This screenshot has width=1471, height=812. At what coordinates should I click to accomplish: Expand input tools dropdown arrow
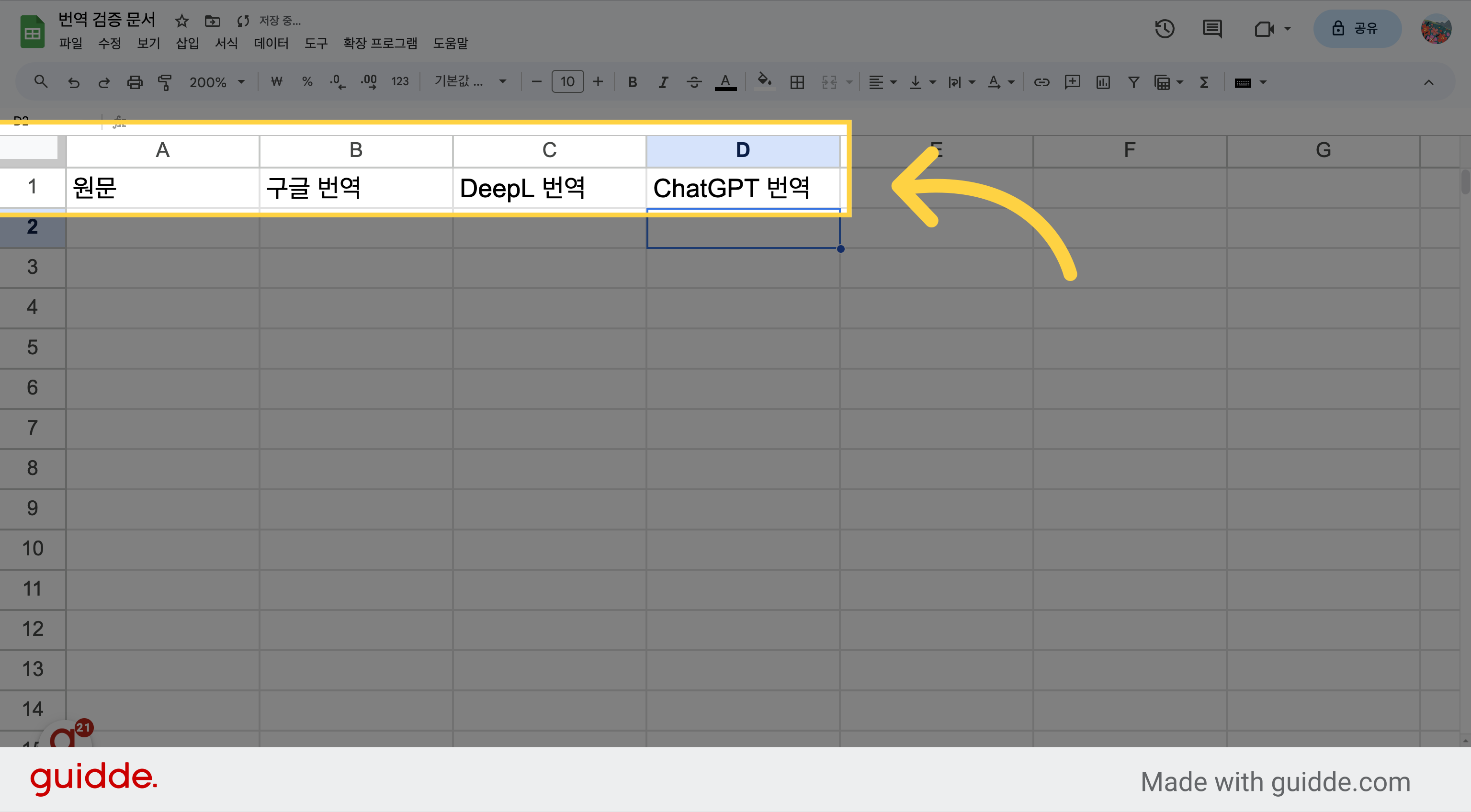1263,82
